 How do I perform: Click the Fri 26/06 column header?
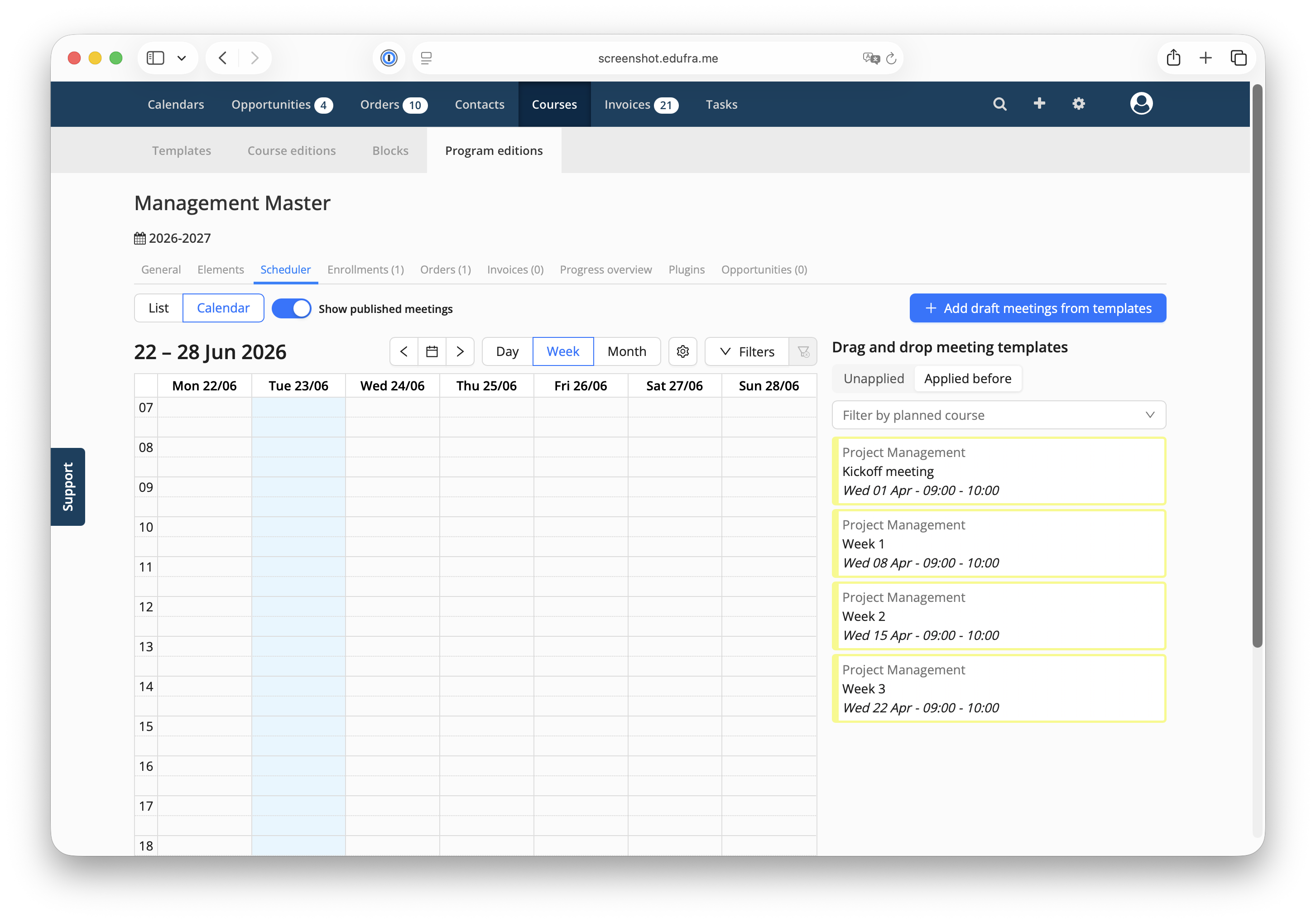click(x=581, y=386)
